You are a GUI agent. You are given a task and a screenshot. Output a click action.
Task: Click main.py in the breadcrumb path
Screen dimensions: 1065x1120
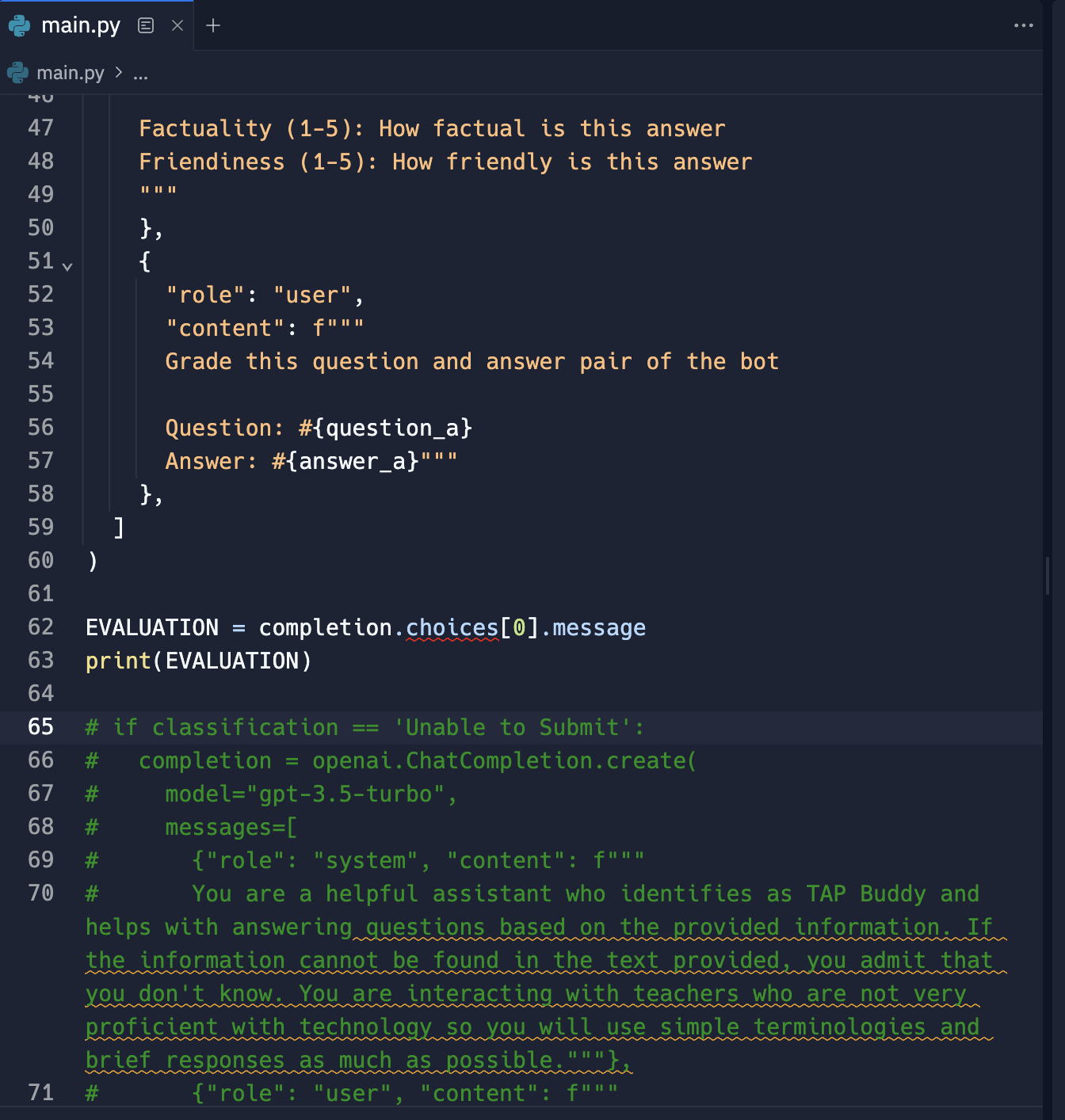pyautogui.click(x=70, y=73)
